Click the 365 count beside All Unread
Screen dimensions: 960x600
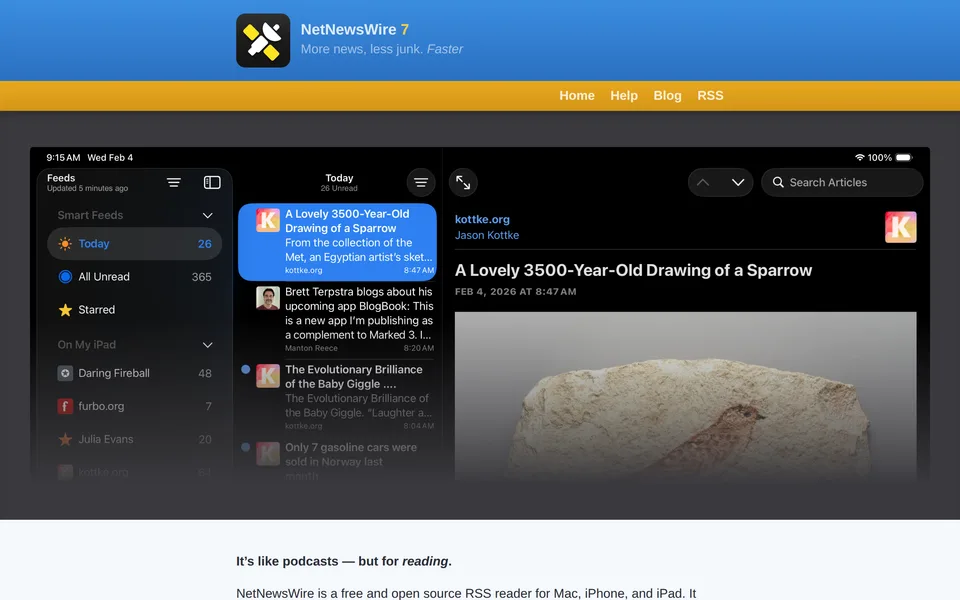[201, 277]
